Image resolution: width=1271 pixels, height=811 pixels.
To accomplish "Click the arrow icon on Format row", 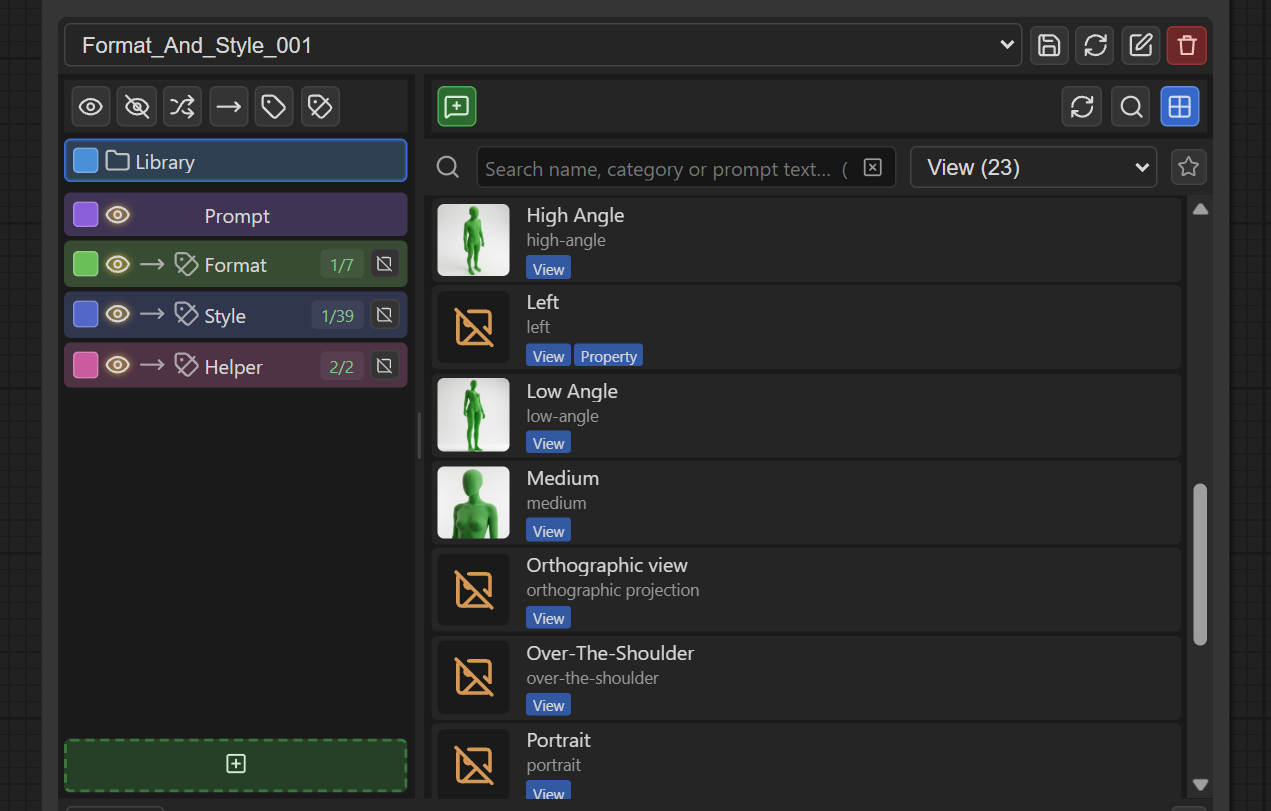I will click(152, 264).
